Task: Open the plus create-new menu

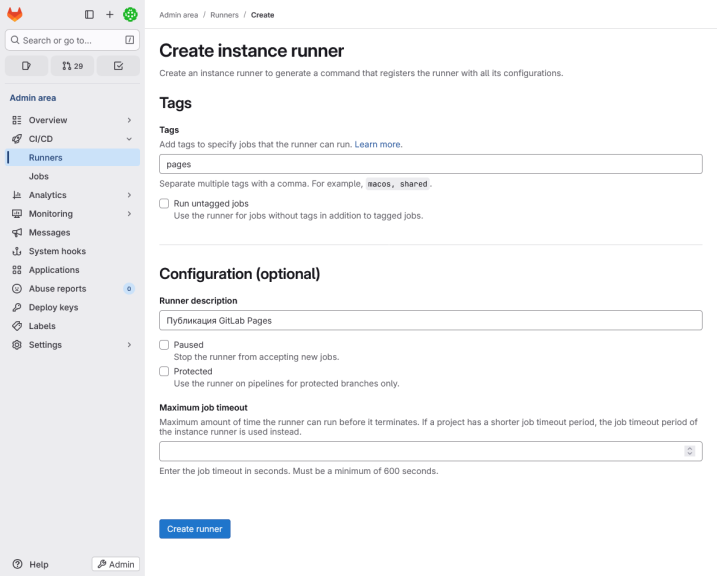Action: (x=110, y=15)
